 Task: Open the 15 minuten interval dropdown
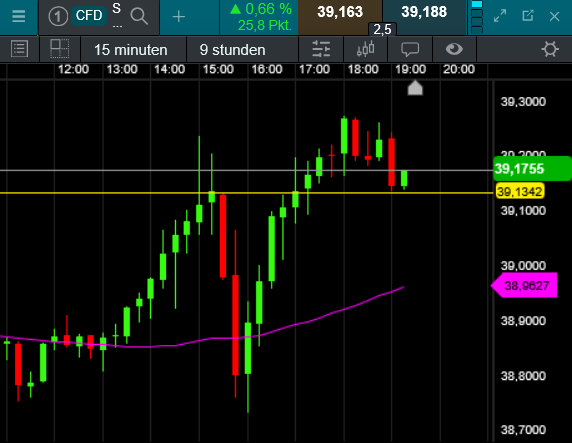[131, 50]
